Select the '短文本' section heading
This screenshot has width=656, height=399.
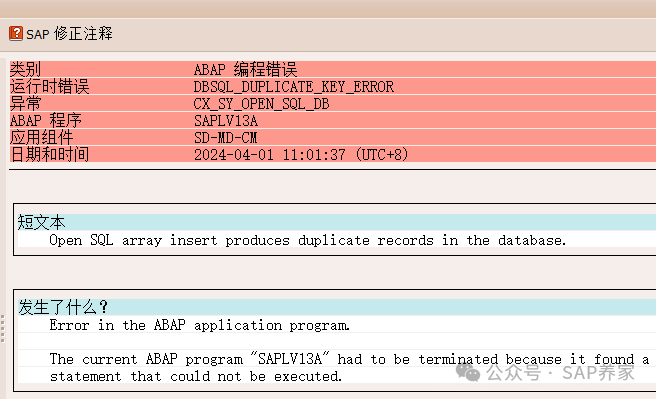[x=41, y=222]
